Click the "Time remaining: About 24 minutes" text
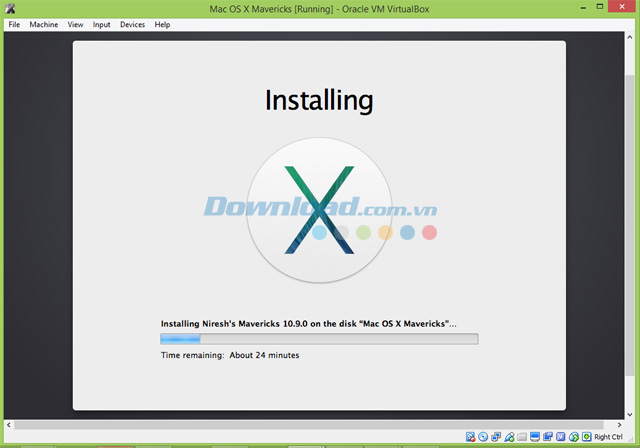This screenshot has width=640, height=448. (x=230, y=355)
